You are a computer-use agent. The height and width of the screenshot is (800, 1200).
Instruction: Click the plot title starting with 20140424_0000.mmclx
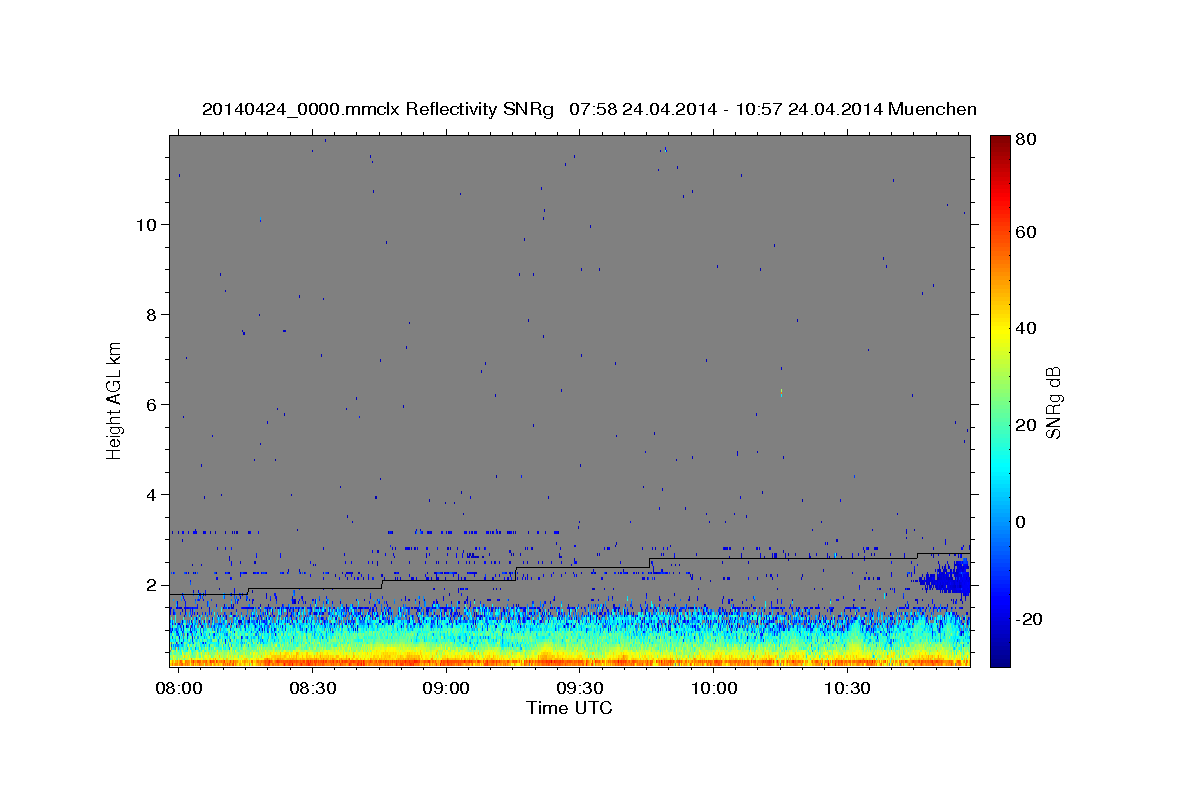[589, 109]
